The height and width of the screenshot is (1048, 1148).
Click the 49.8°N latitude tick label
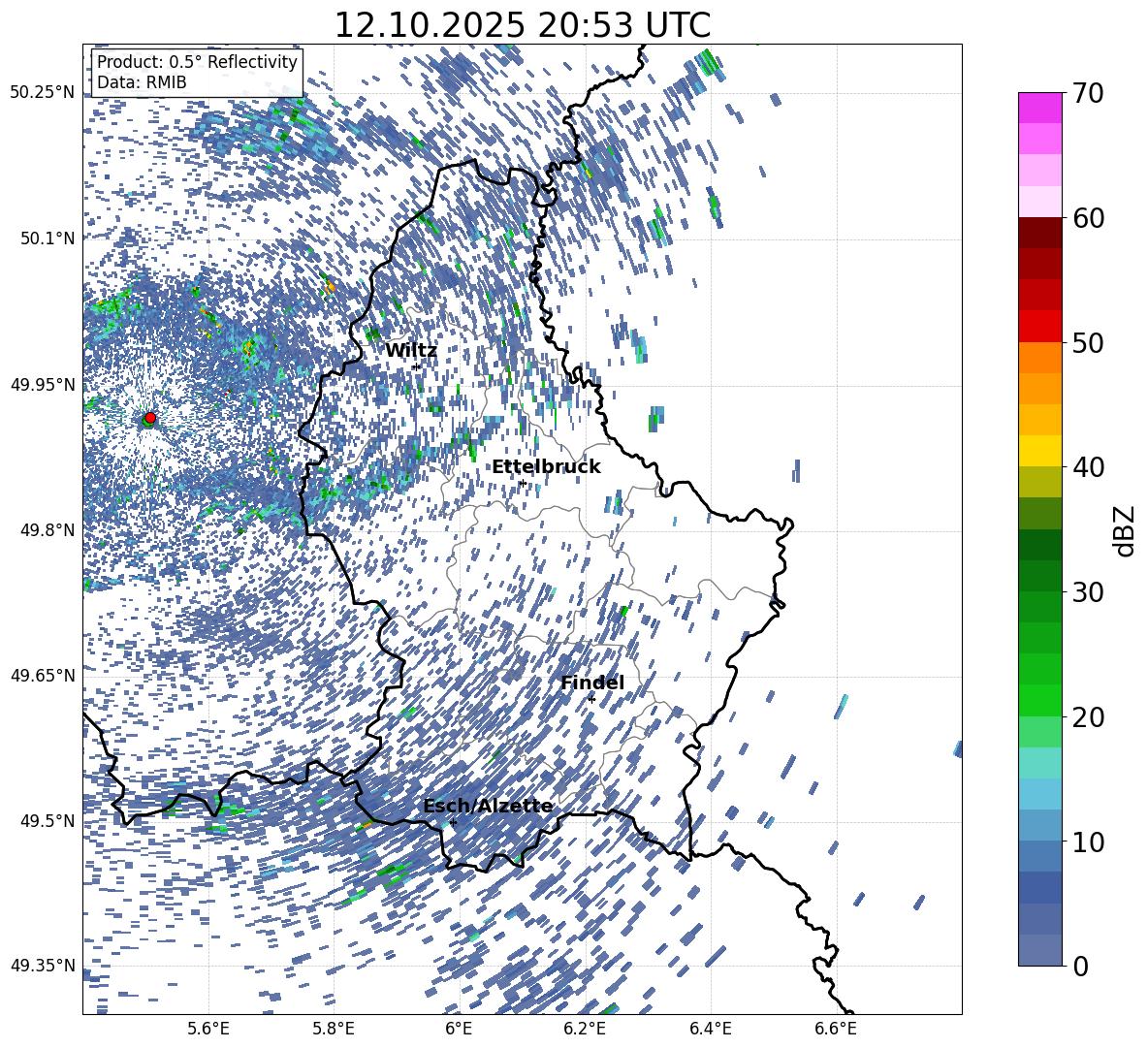coord(48,530)
